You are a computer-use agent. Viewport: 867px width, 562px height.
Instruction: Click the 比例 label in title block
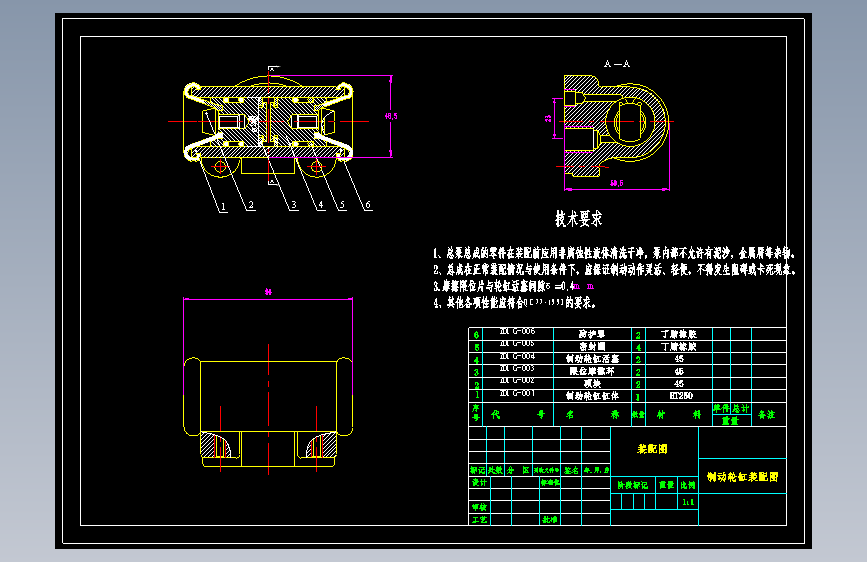[x=688, y=485]
